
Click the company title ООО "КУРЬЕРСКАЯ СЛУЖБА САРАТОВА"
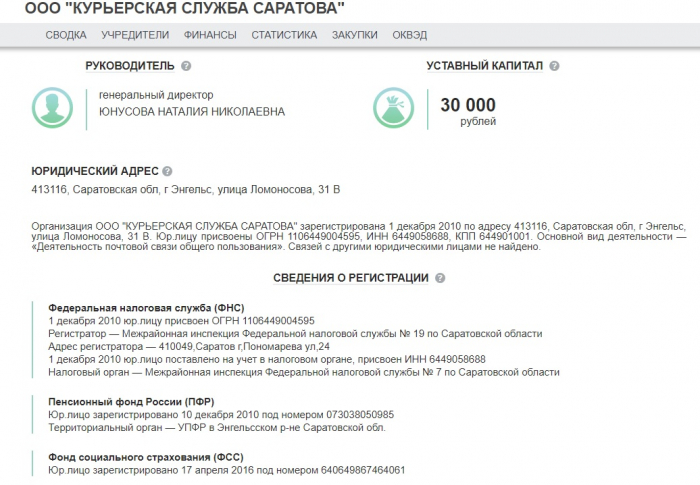185,8
